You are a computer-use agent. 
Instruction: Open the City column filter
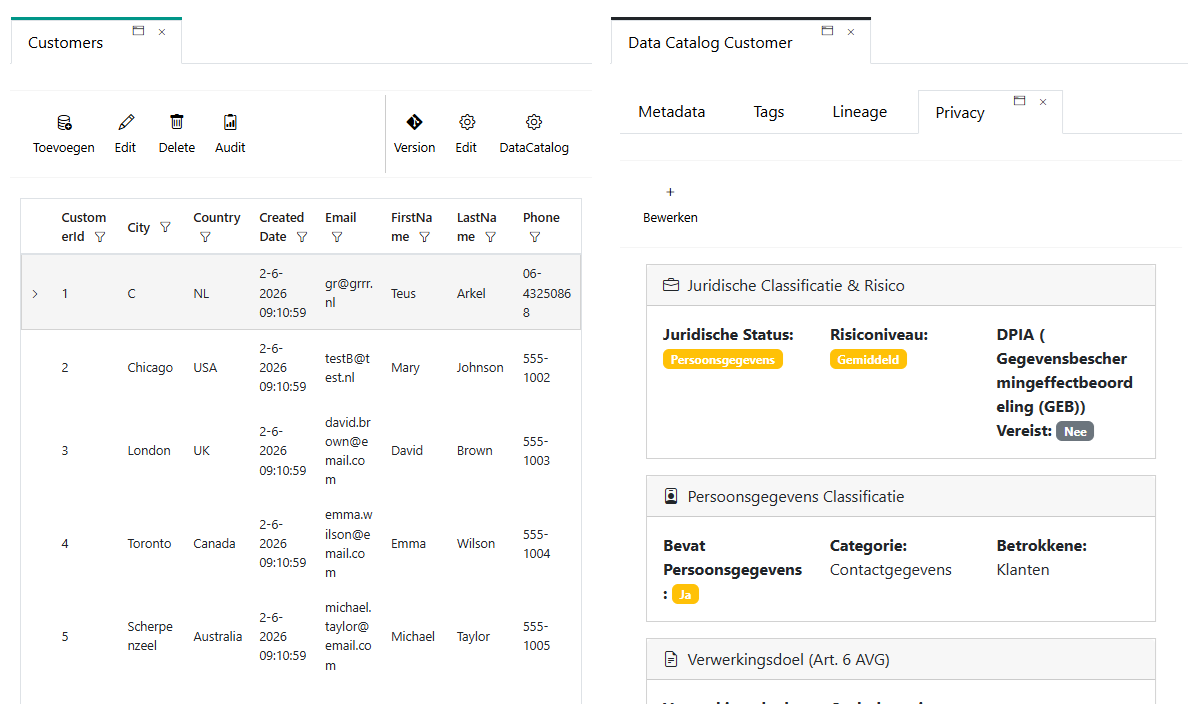[165, 227]
